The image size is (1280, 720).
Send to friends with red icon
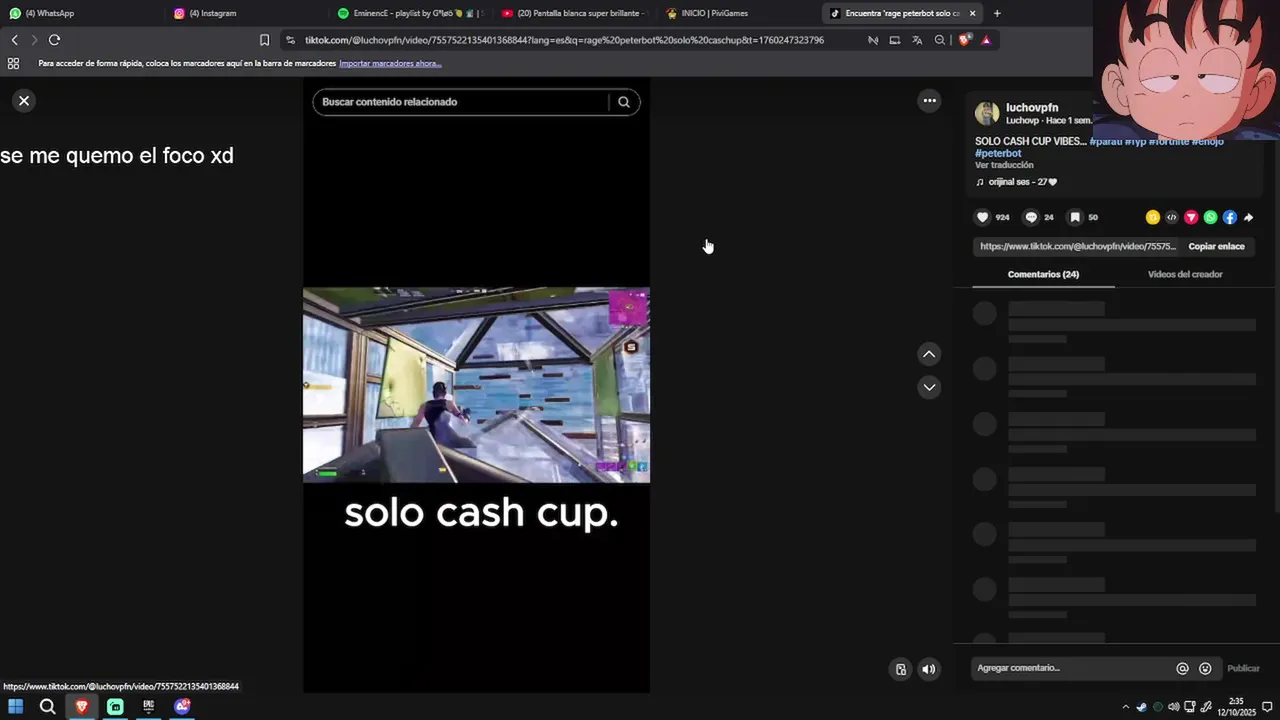coord(1191,217)
